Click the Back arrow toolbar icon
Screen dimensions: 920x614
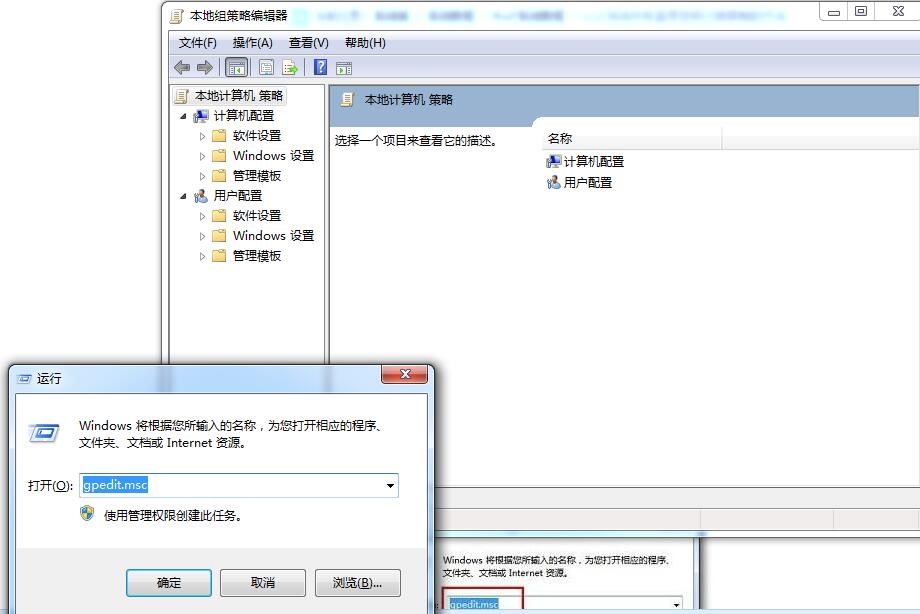(182, 68)
